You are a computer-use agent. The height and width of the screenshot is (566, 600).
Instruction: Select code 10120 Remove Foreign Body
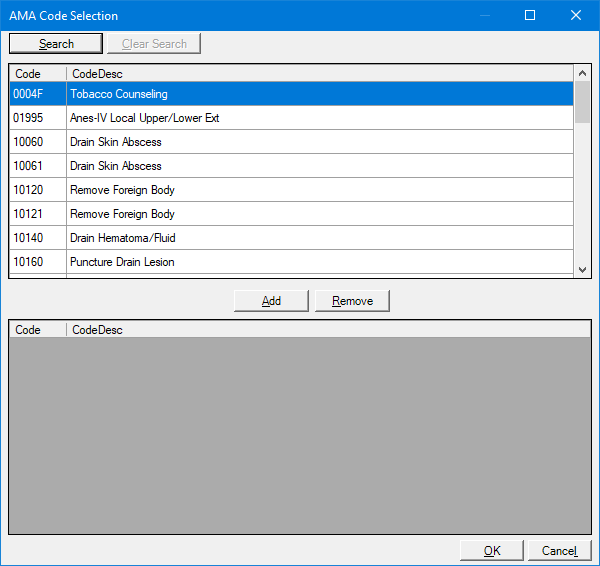pos(290,190)
